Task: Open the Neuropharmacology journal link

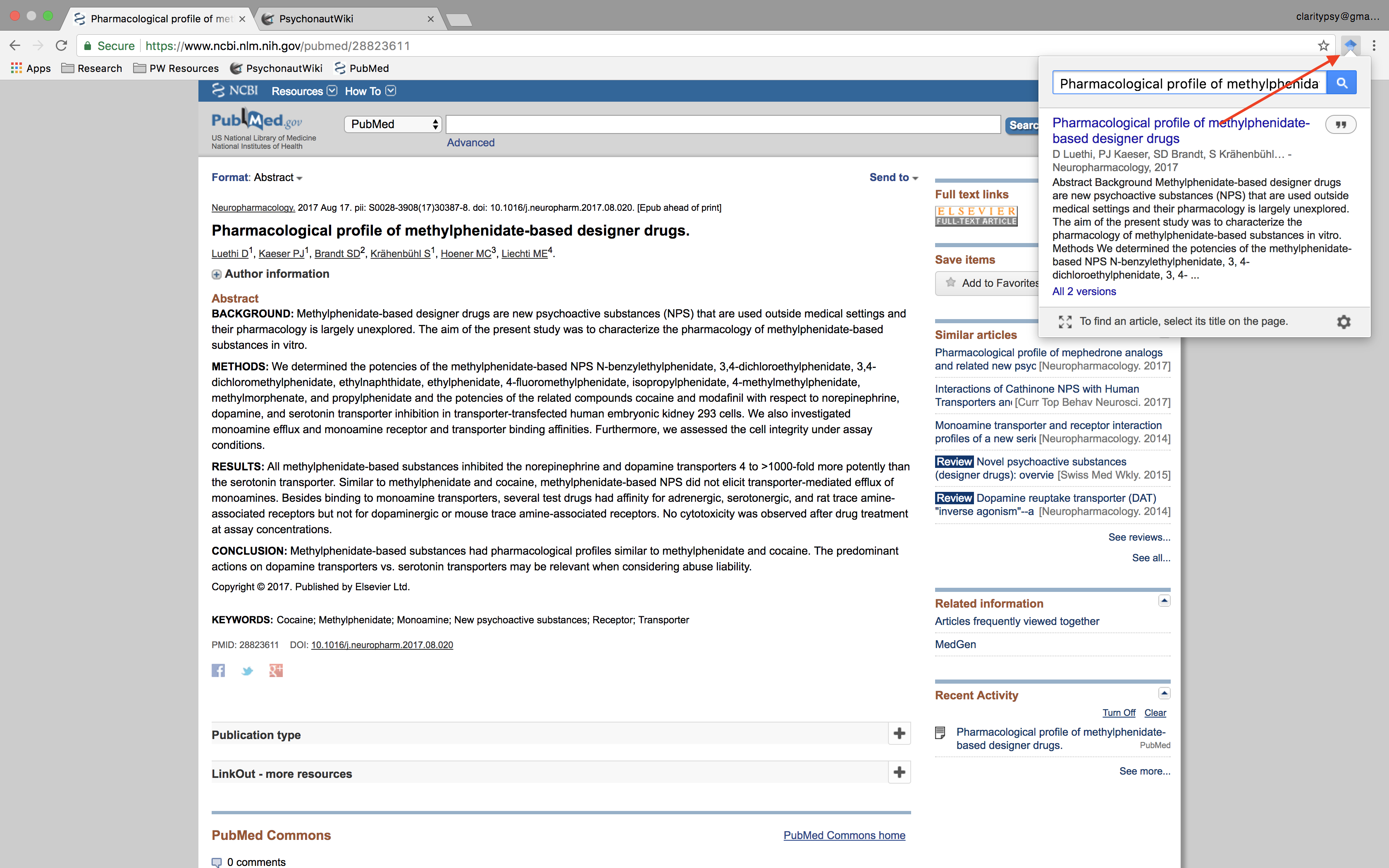Action: pyautogui.click(x=253, y=208)
